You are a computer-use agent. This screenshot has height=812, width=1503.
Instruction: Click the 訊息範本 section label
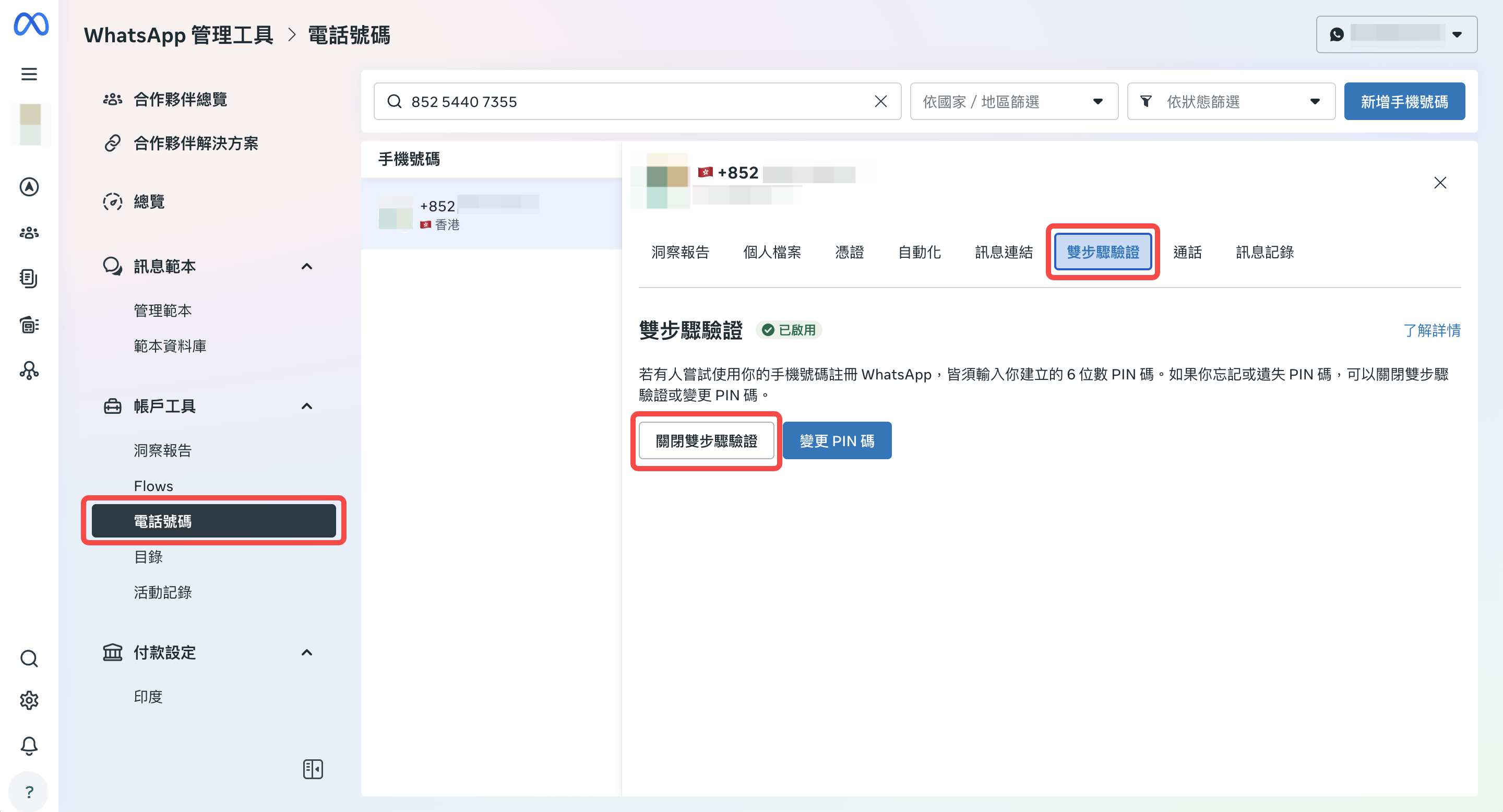pyautogui.click(x=164, y=267)
